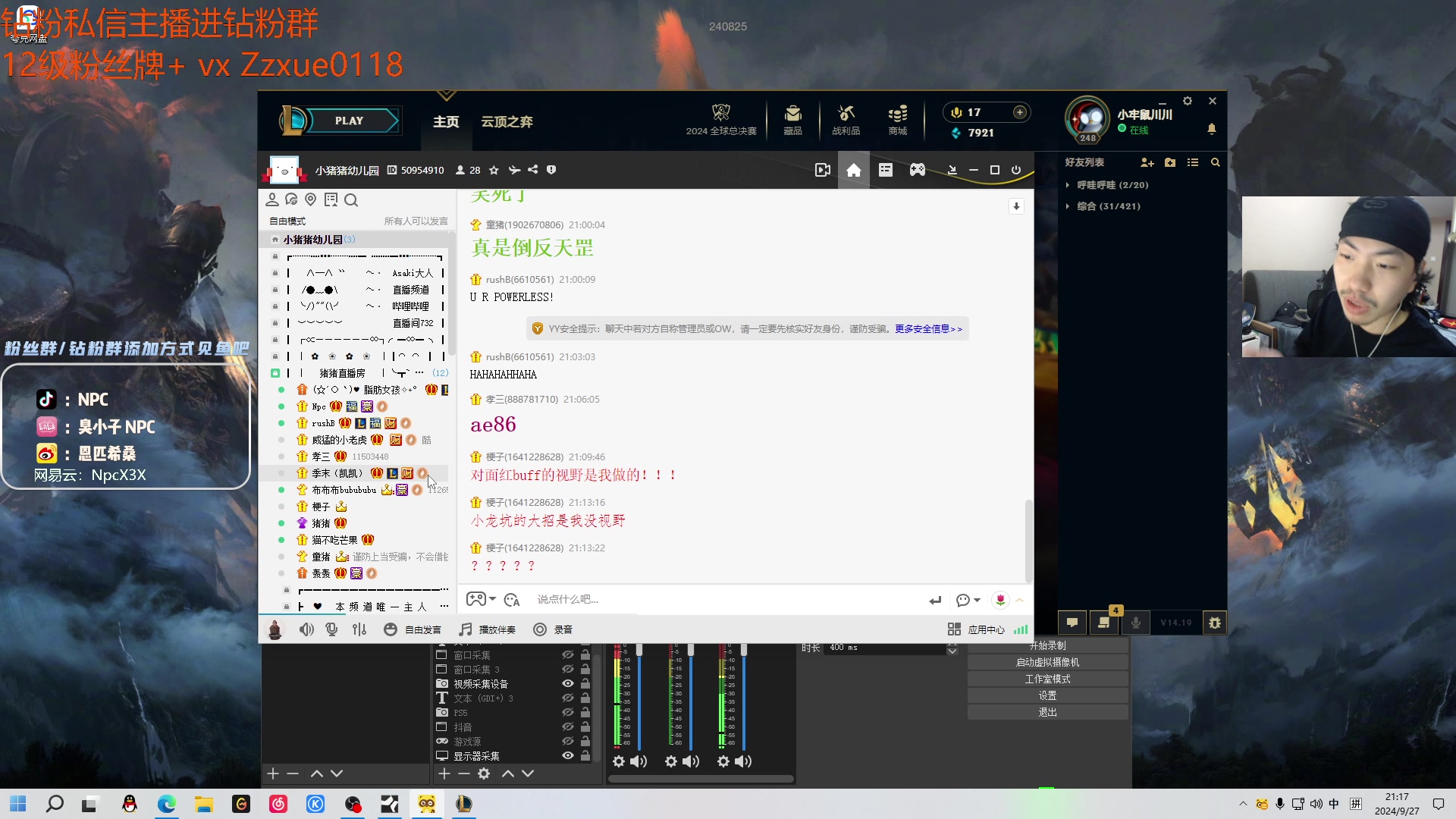The image size is (1456, 819).
Task: Expand 呼哇呼哇 (2/20) friend group
Action: tap(1067, 185)
